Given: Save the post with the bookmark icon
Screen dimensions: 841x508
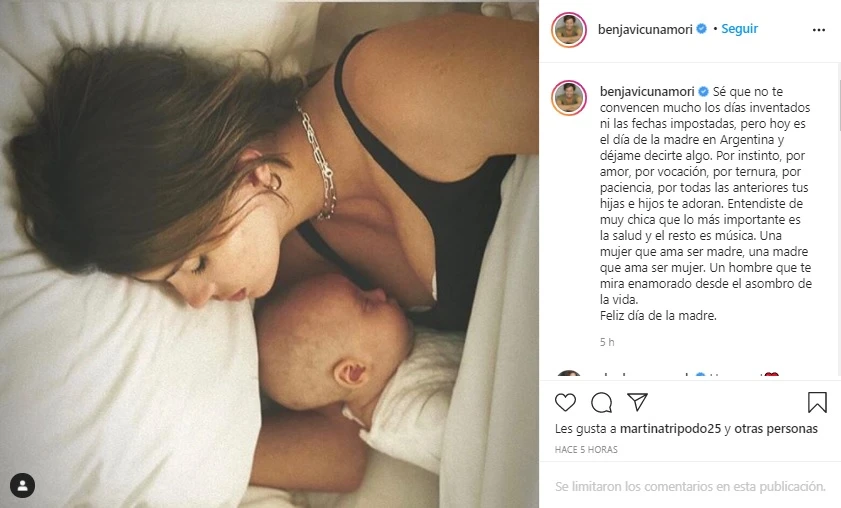Looking at the screenshot, I should (817, 402).
